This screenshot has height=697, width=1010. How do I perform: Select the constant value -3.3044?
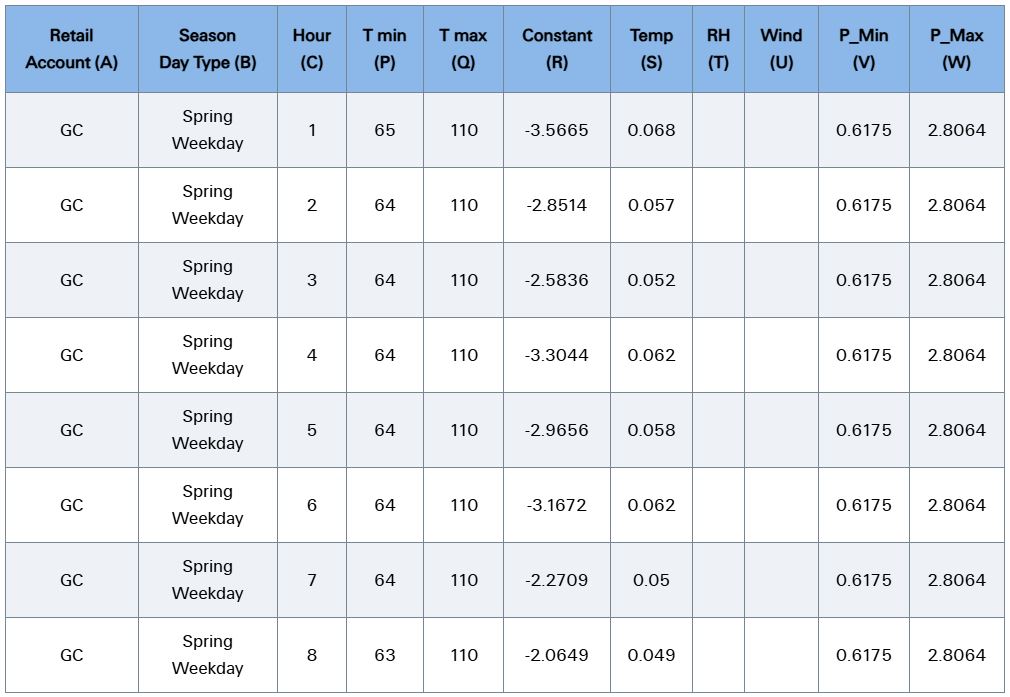pyautogui.click(x=557, y=355)
